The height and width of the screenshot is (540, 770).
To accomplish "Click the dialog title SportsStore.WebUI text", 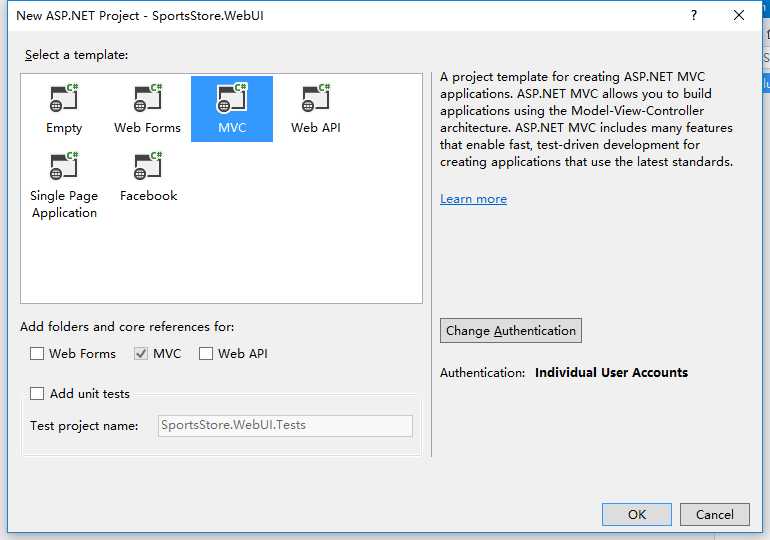I will [x=208, y=16].
